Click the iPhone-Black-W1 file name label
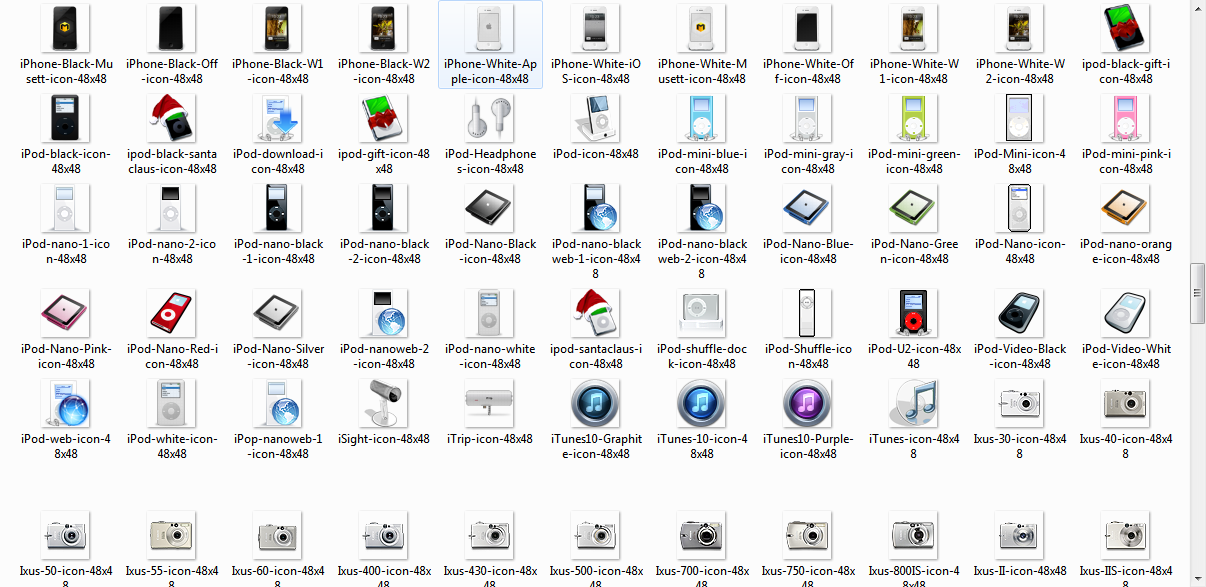 point(278,71)
